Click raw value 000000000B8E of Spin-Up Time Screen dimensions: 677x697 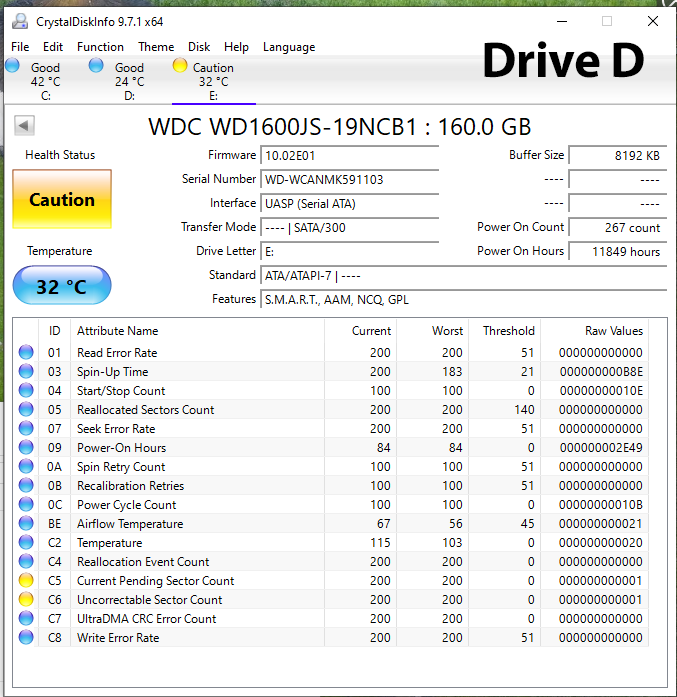(x=601, y=372)
